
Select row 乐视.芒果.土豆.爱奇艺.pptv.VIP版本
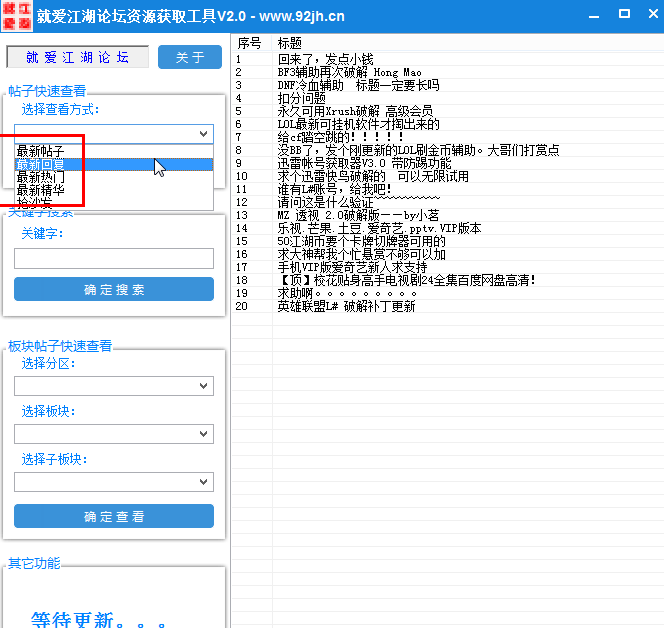coord(448,228)
